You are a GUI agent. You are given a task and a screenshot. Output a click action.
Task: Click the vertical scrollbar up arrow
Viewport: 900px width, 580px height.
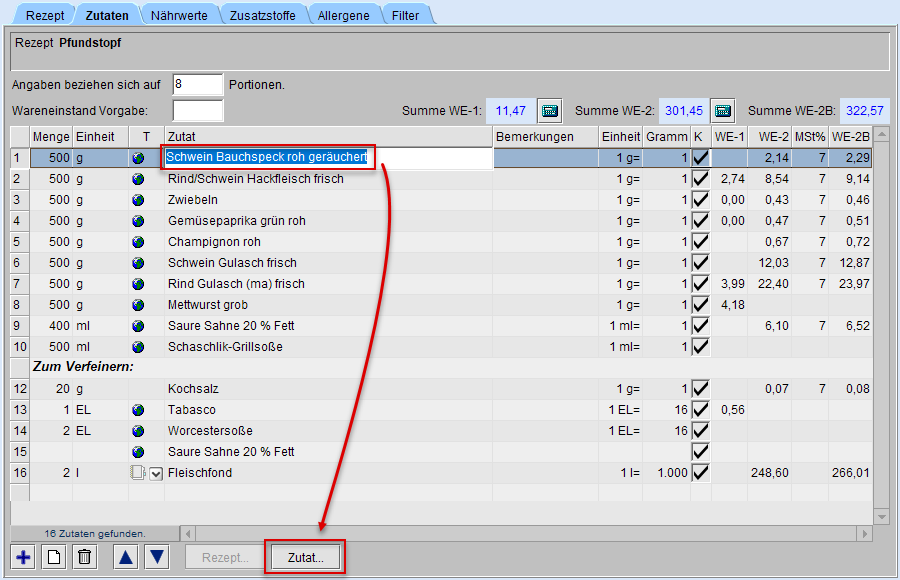(x=882, y=134)
